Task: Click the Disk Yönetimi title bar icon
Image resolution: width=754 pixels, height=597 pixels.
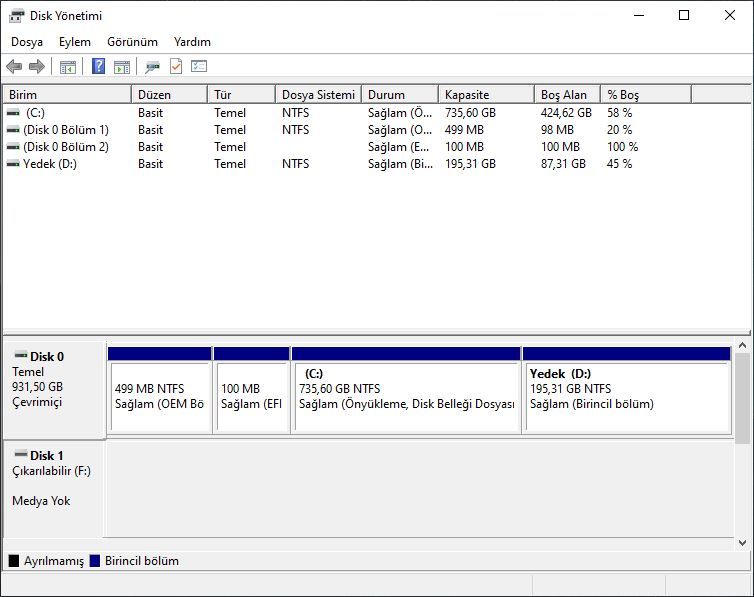Action: 16,16
